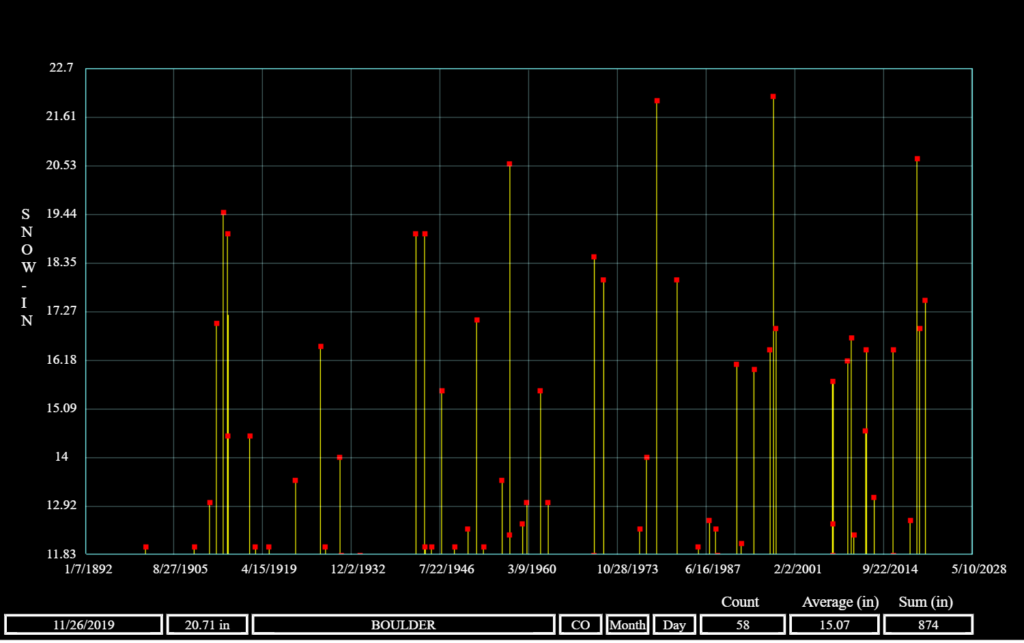Select the 21.9-inch data point near 1979
Viewport: 1024px width, 643px height.
[657, 101]
